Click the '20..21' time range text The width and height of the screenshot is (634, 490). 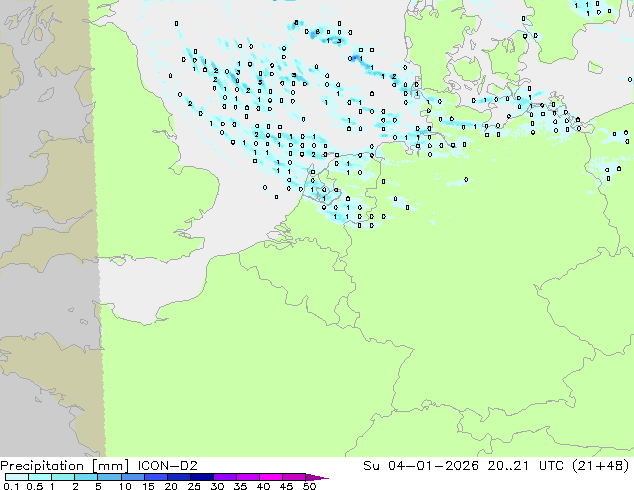click(508, 466)
